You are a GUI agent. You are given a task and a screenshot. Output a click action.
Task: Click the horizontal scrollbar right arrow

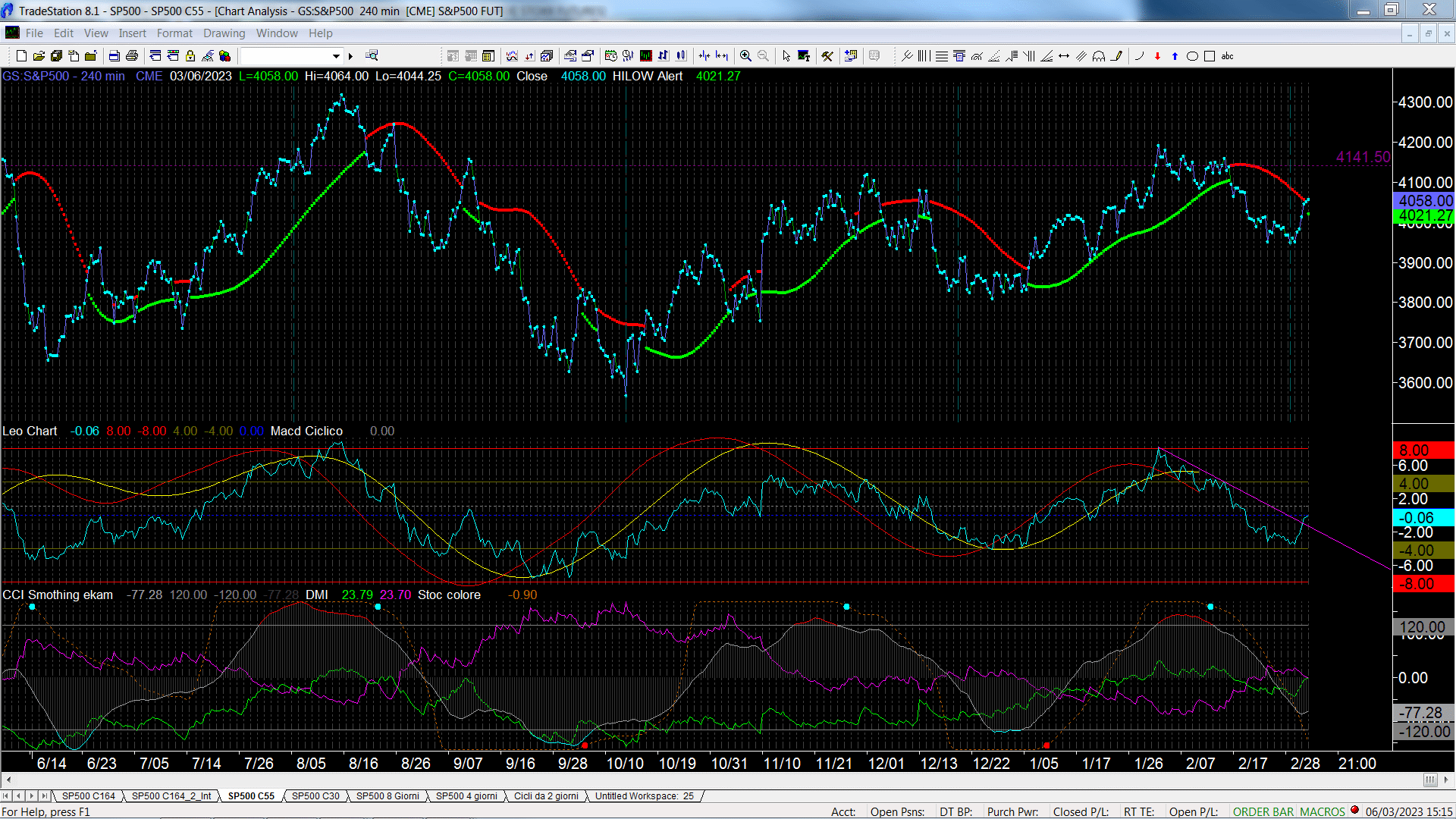click(x=1447, y=780)
